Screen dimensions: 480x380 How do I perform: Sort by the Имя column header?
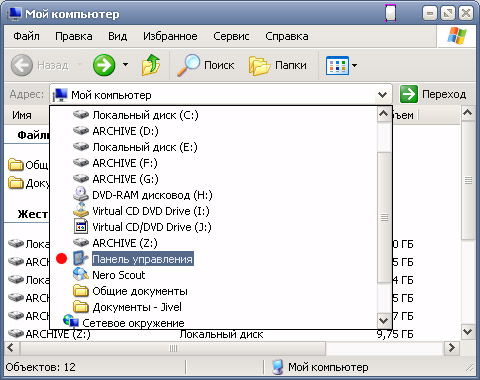pyautogui.click(x=22, y=115)
